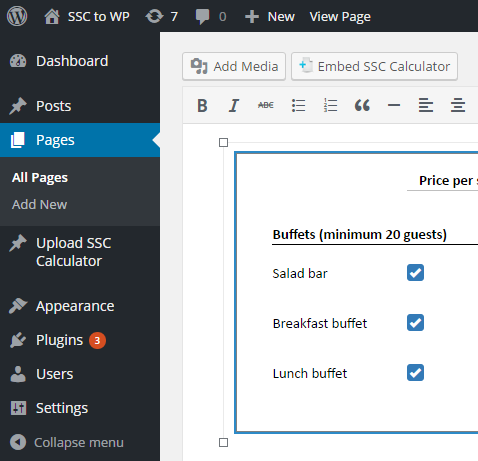Insert a numbered list
Screen dimensions: 478x461
330,106
